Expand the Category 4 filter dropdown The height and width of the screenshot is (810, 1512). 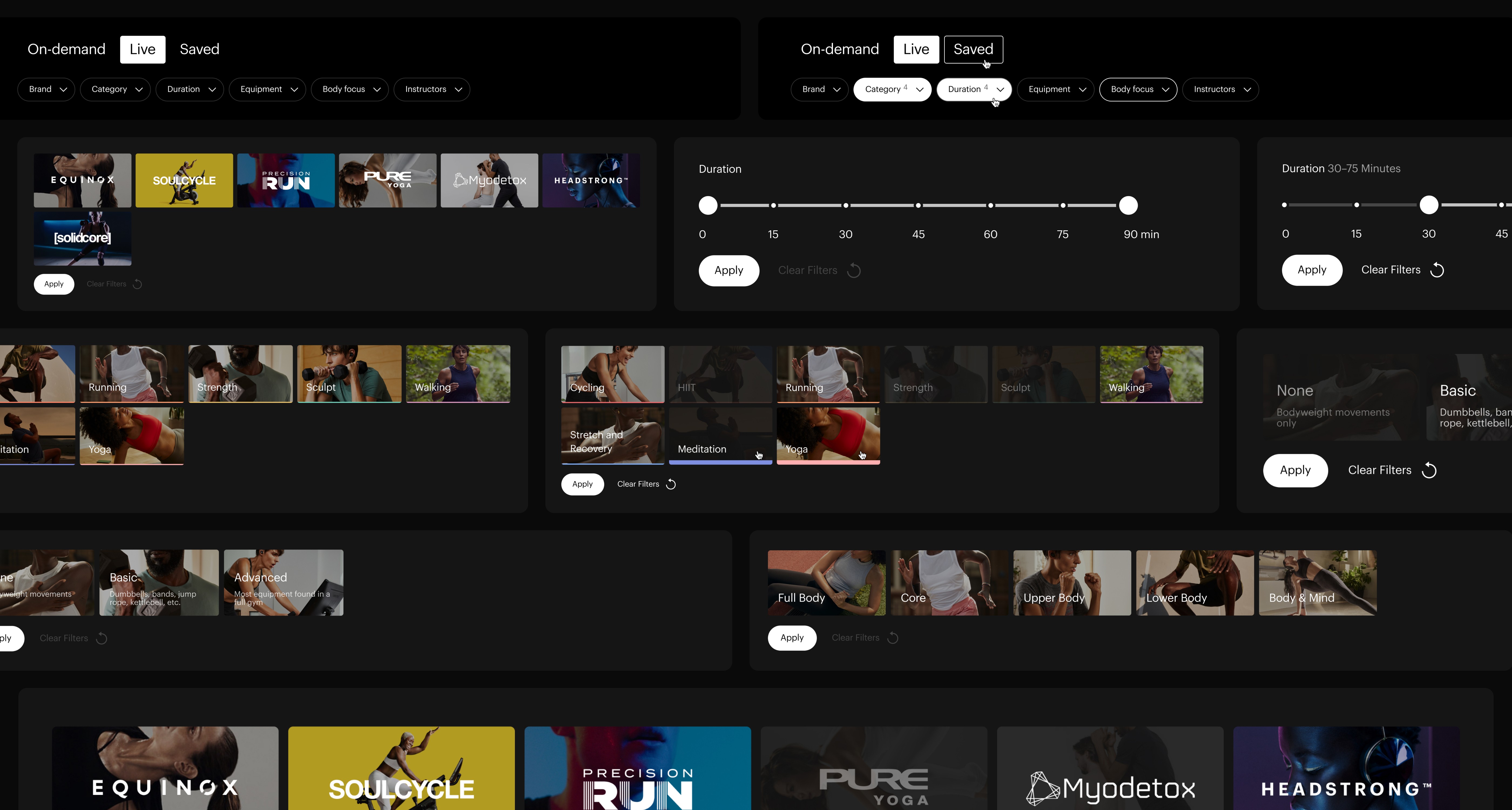click(892, 89)
